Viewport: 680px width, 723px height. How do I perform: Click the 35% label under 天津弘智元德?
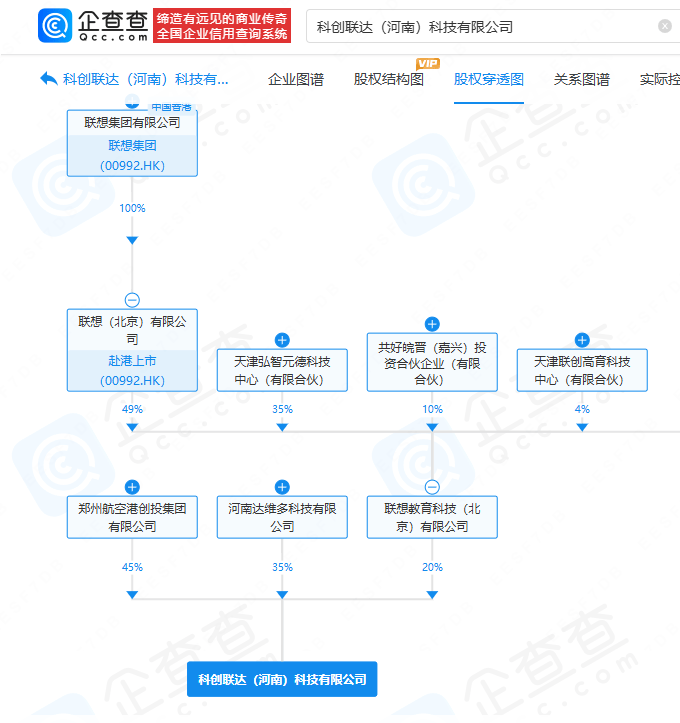[282, 409]
